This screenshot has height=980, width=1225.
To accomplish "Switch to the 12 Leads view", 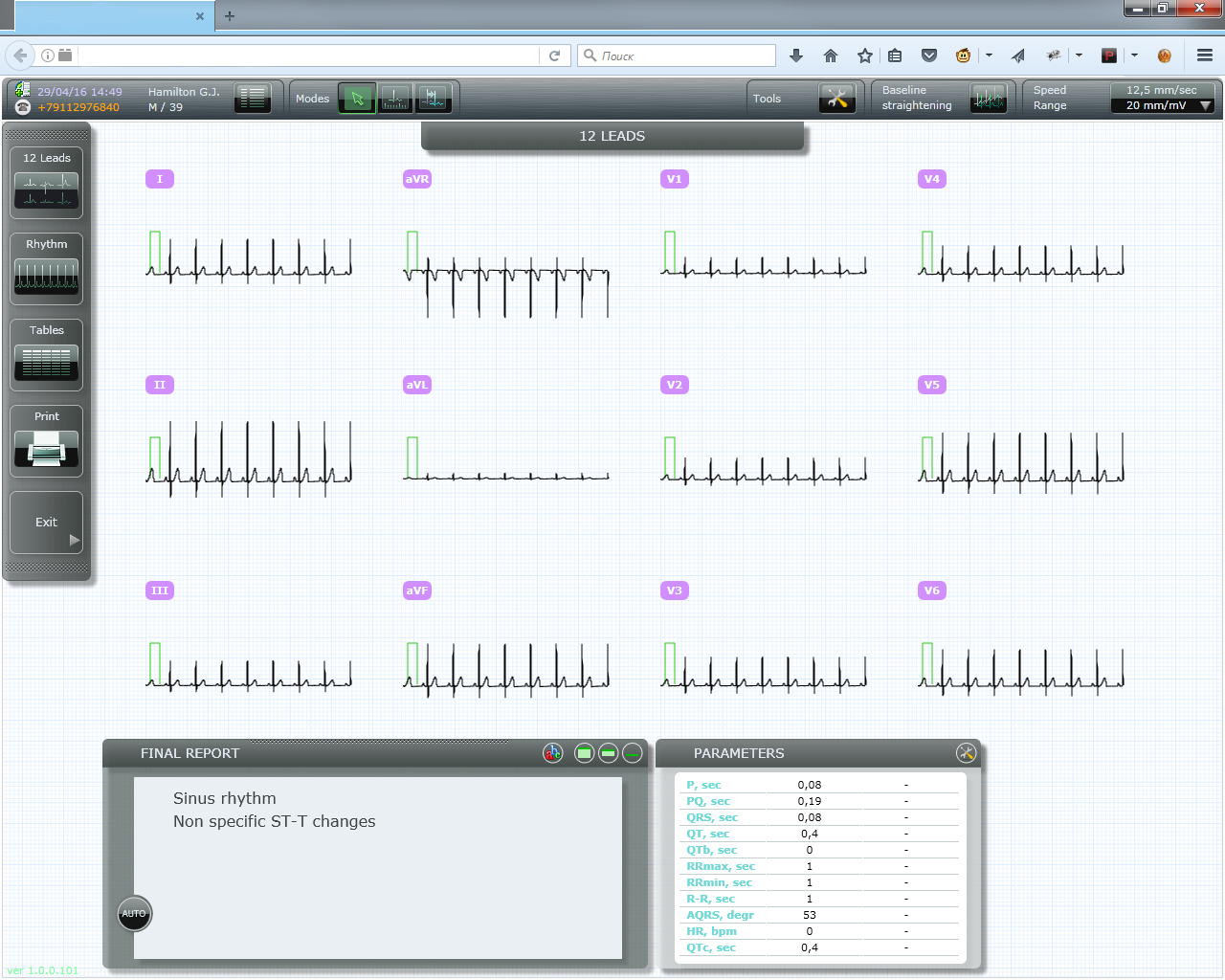I will pos(46,183).
